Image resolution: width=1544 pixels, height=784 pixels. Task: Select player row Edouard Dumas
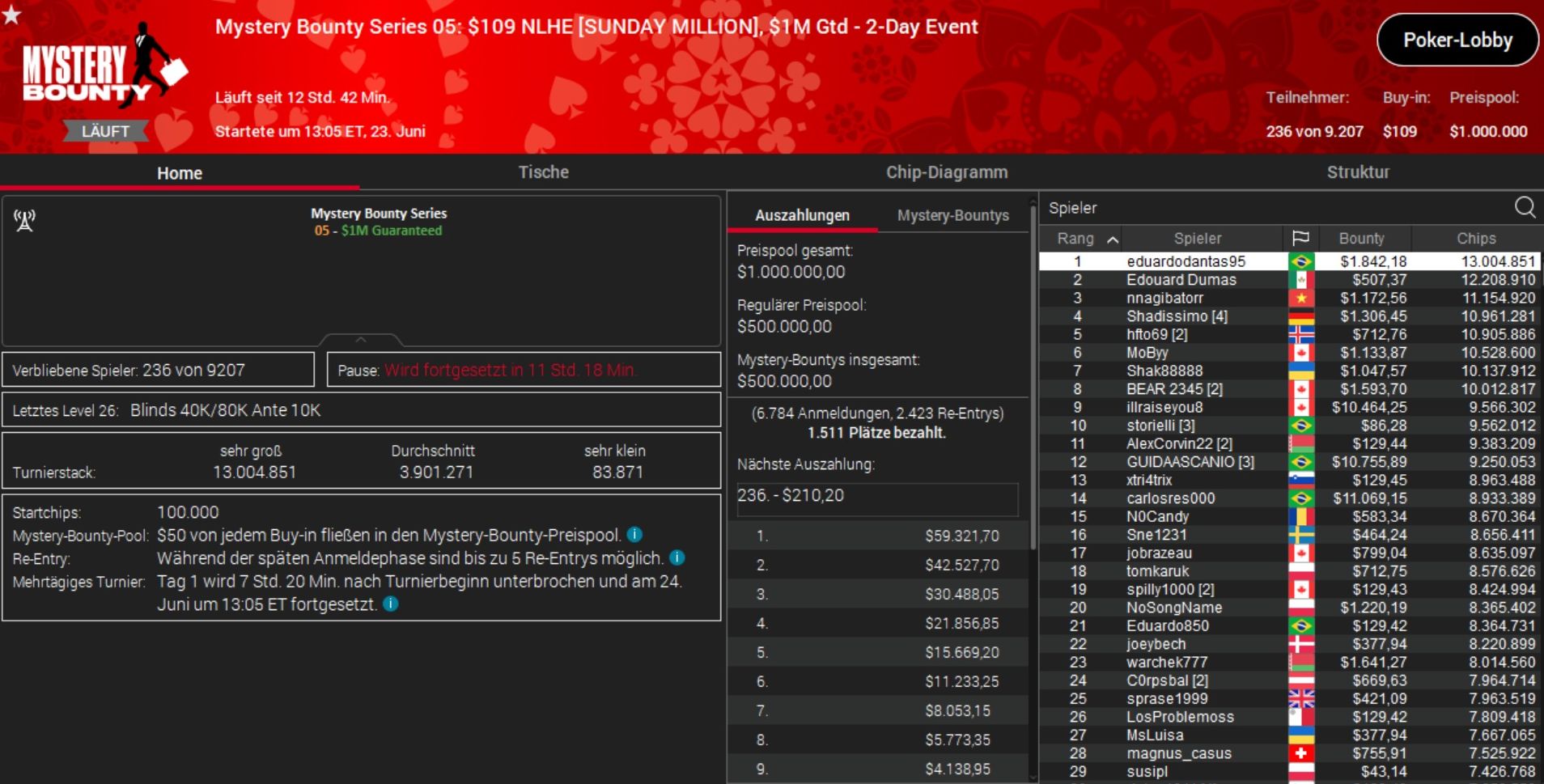coord(1290,280)
